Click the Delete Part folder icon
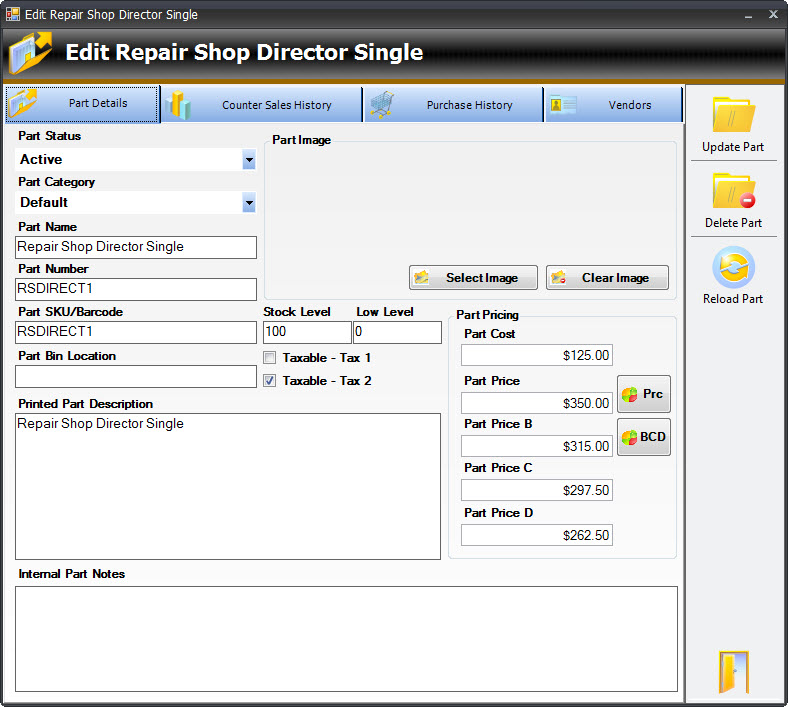The height and width of the screenshot is (707, 788). click(733, 191)
